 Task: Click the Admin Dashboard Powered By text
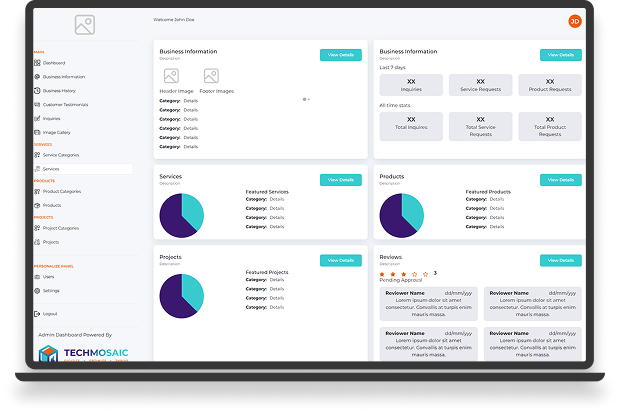click(x=75, y=335)
